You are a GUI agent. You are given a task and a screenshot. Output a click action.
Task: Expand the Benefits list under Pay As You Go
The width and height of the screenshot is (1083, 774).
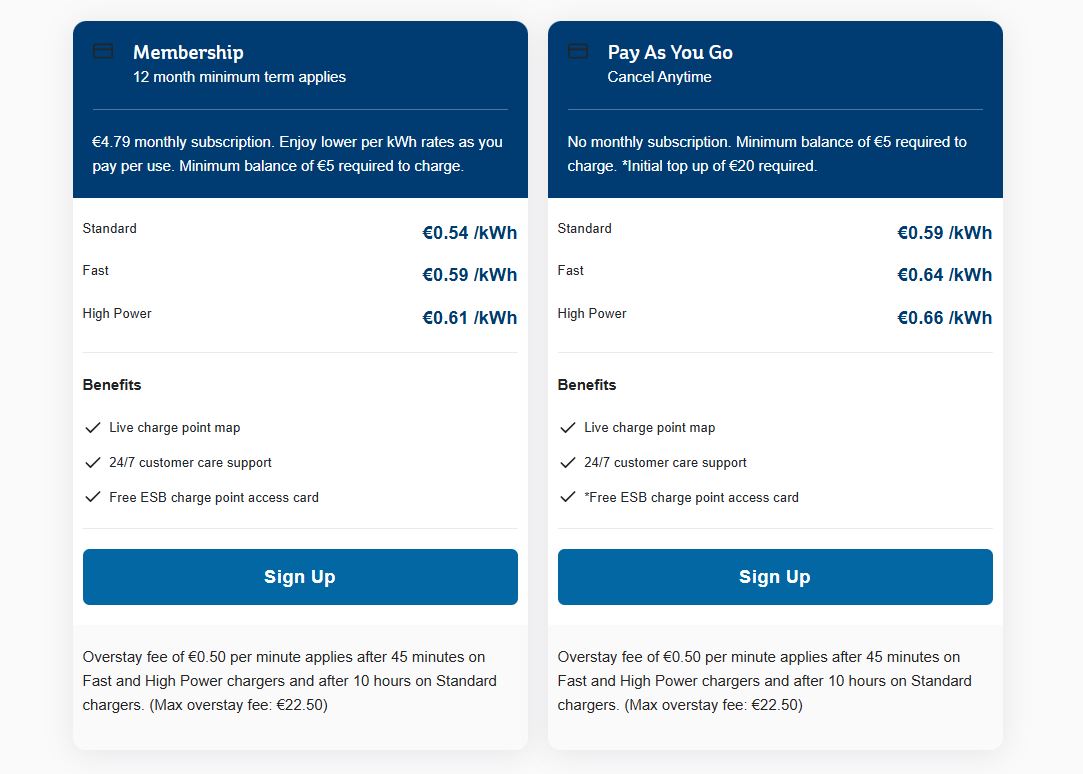[587, 385]
